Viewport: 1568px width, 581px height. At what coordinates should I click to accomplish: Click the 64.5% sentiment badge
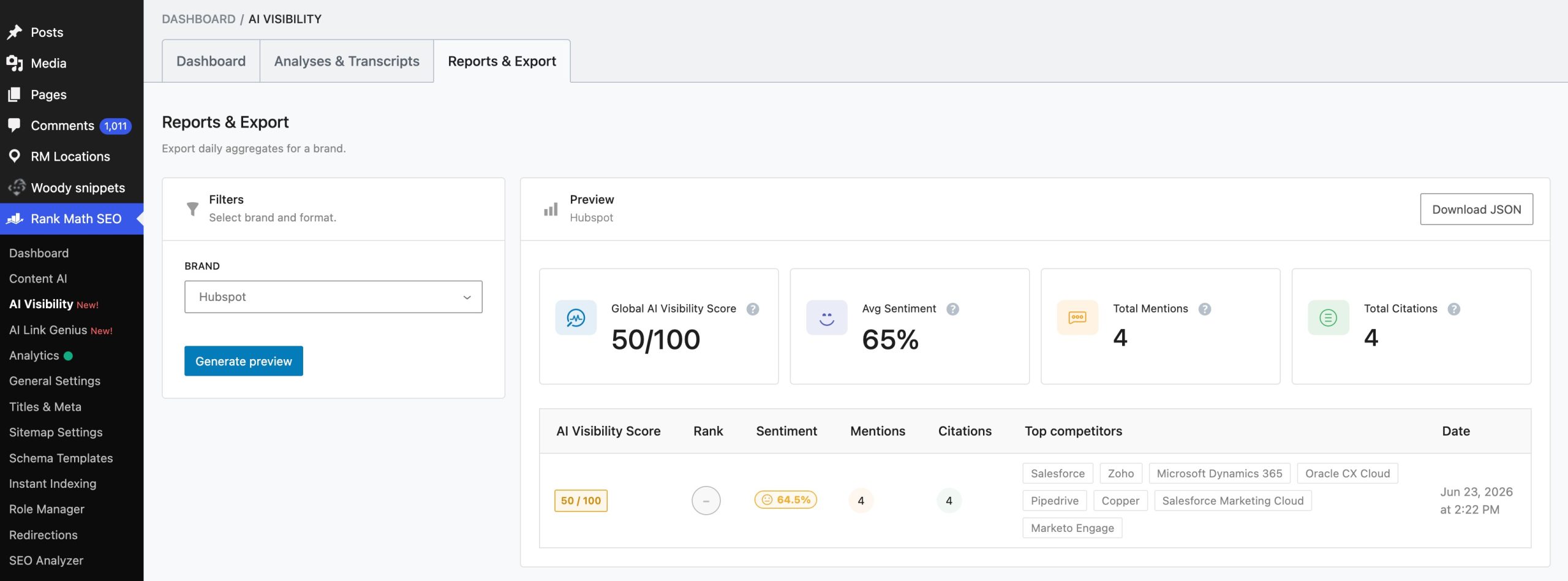tap(786, 500)
